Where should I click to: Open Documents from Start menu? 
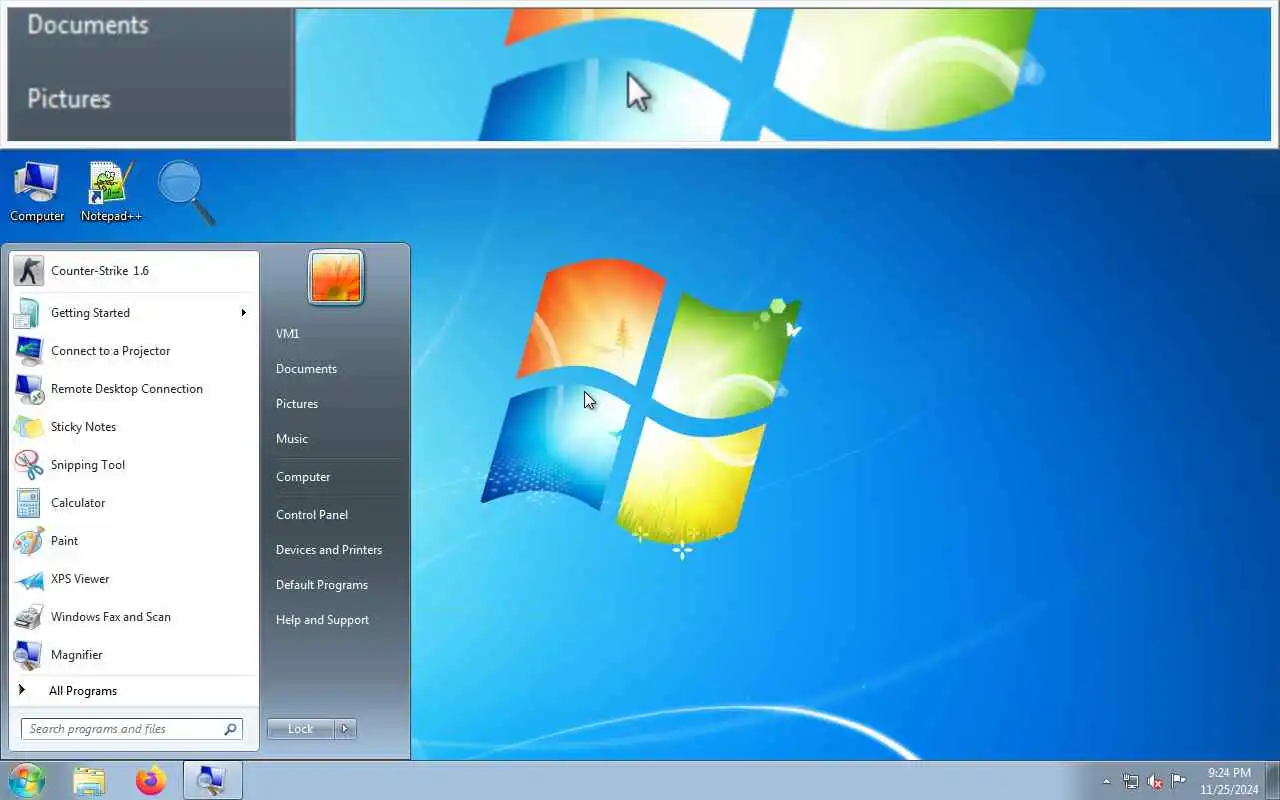click(306, 369)
